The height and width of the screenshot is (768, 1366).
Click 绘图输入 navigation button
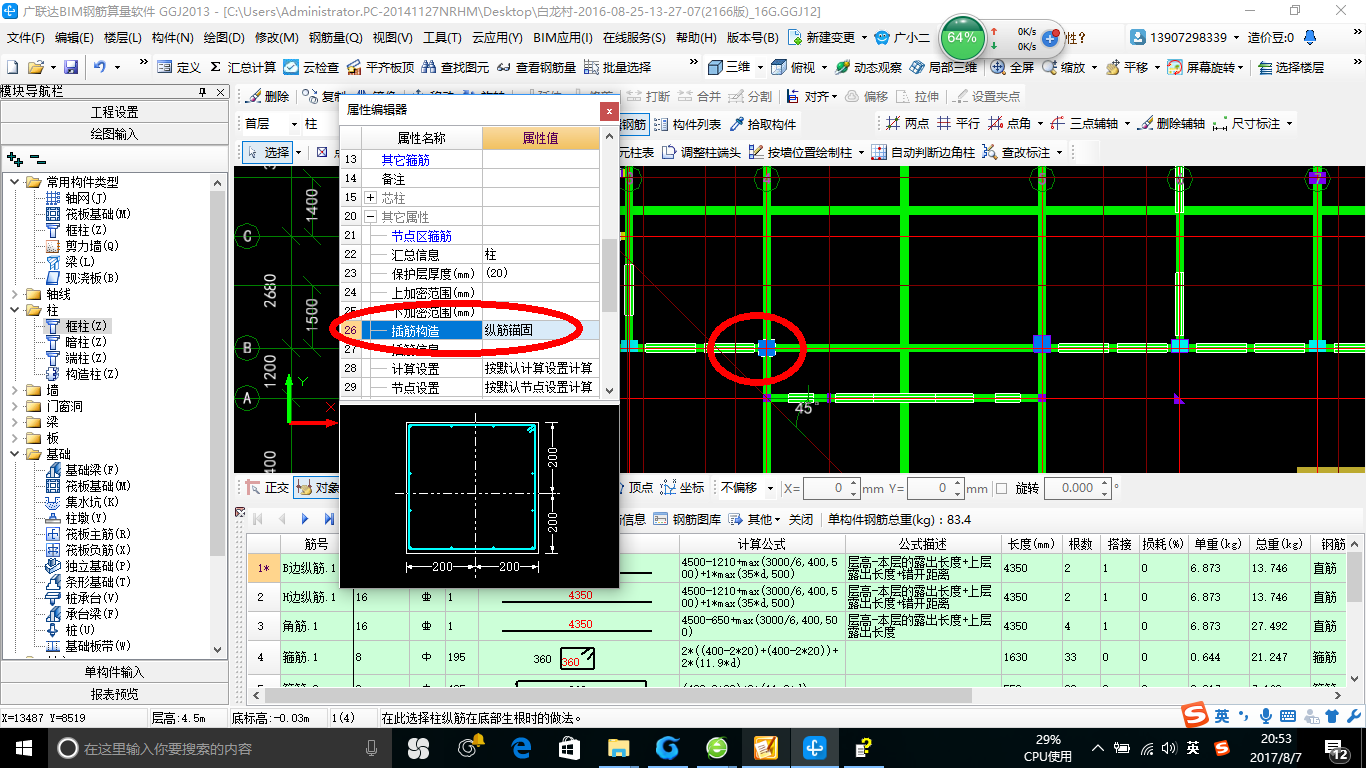point(114,134)
